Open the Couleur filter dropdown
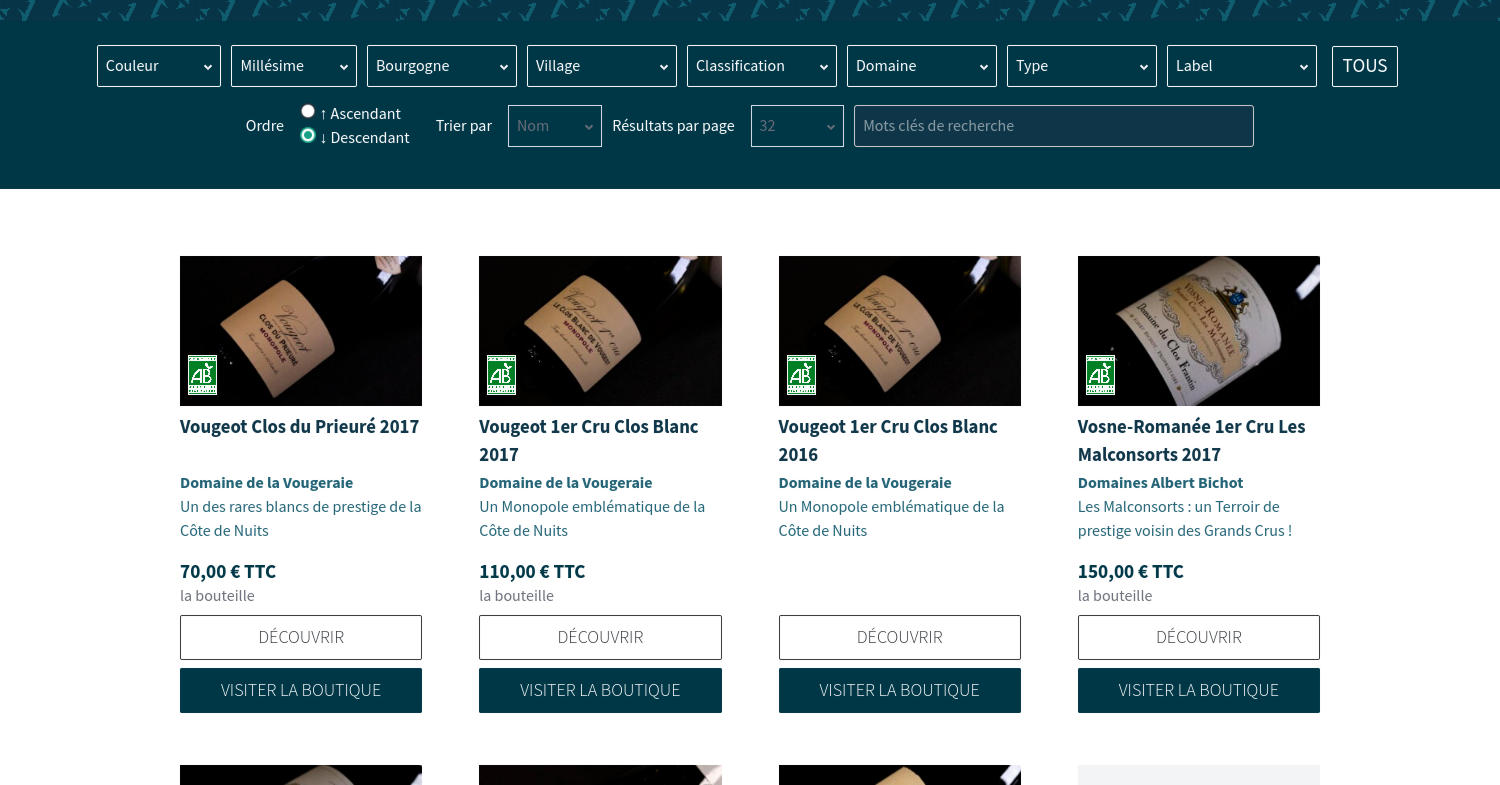The width and height of the screenshot is (1500, 785). (x=159, y=66)
